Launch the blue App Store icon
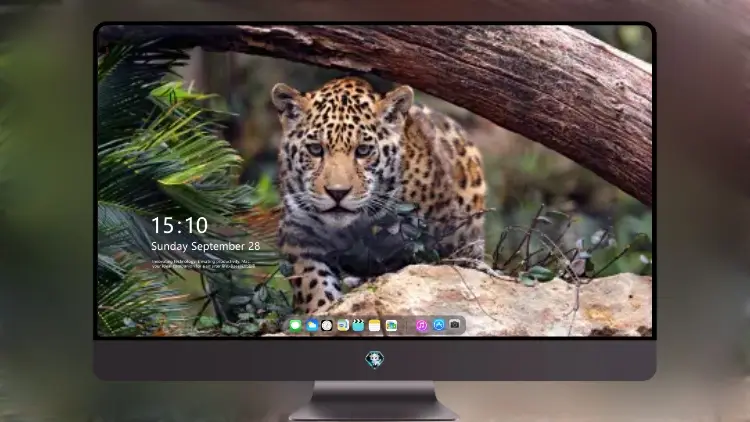This screenshot has width=750, height=422. tap(439, 325)
